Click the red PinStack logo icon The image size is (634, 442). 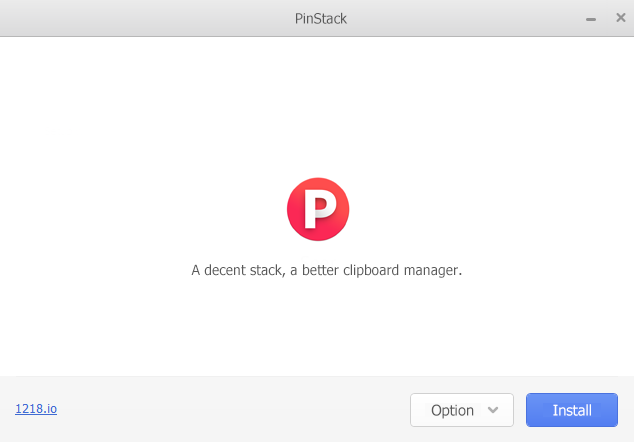(317, 209)
